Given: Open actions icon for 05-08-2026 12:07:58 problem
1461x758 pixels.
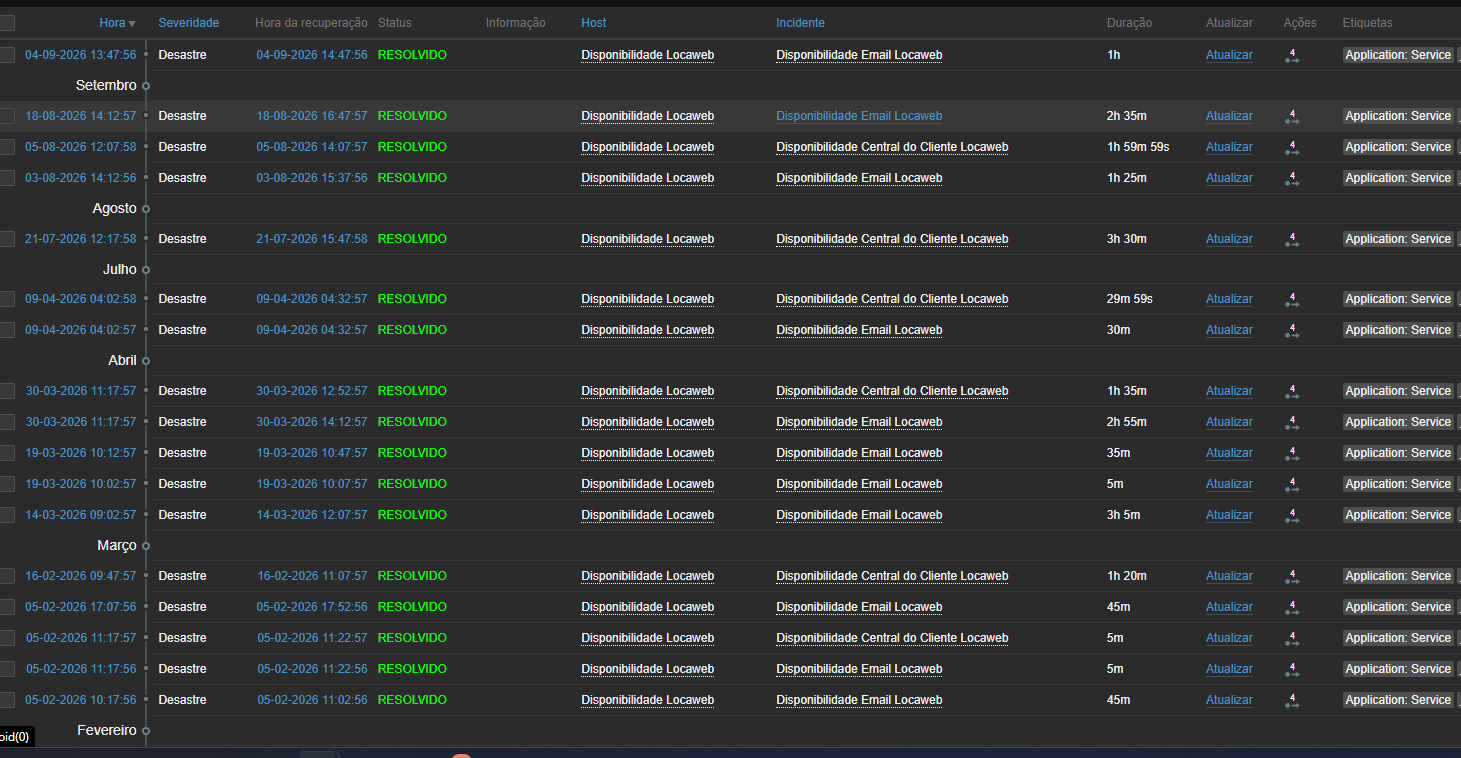Looking at the screenshot, I should (x=1291, y=148).
